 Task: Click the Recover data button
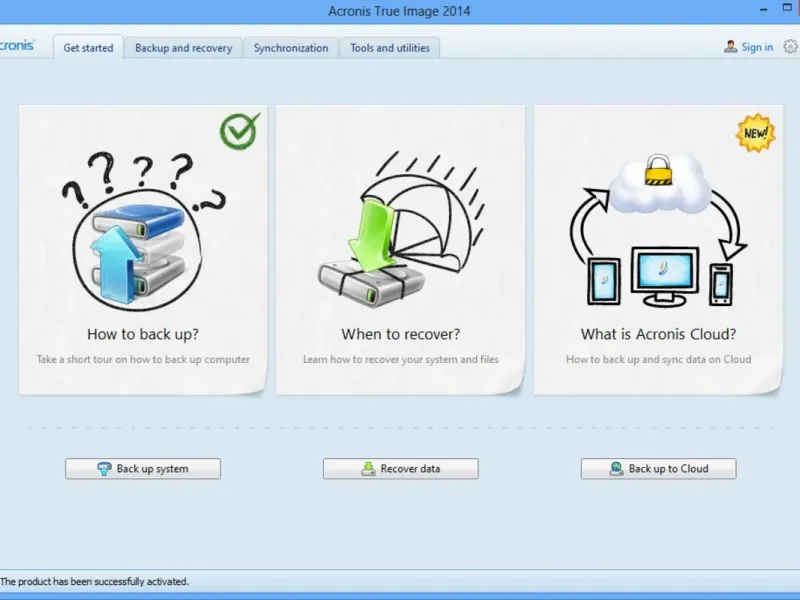pyautogui.click(x=401, y=468)
